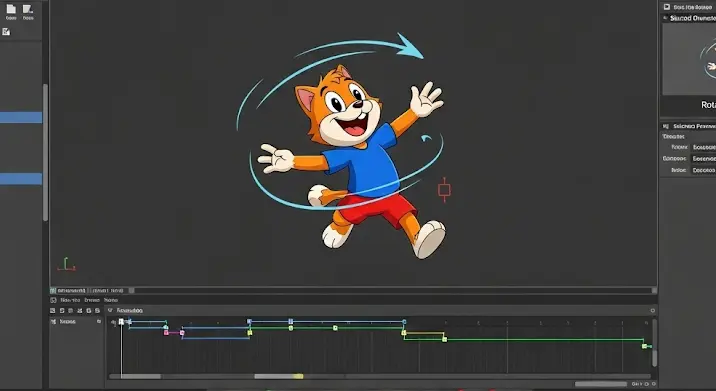The height and width of the screenshot is (391, 716).
Task: Click the left panel's vertical scrollbar
Action: (x=45, y=152)
